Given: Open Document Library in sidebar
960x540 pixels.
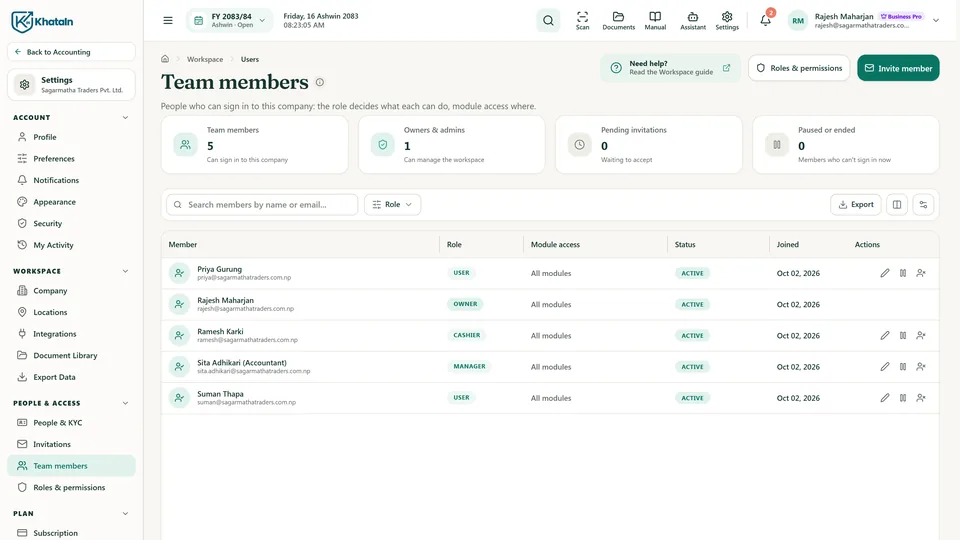Looking at the screenshot, I should (x=71, y=355).
